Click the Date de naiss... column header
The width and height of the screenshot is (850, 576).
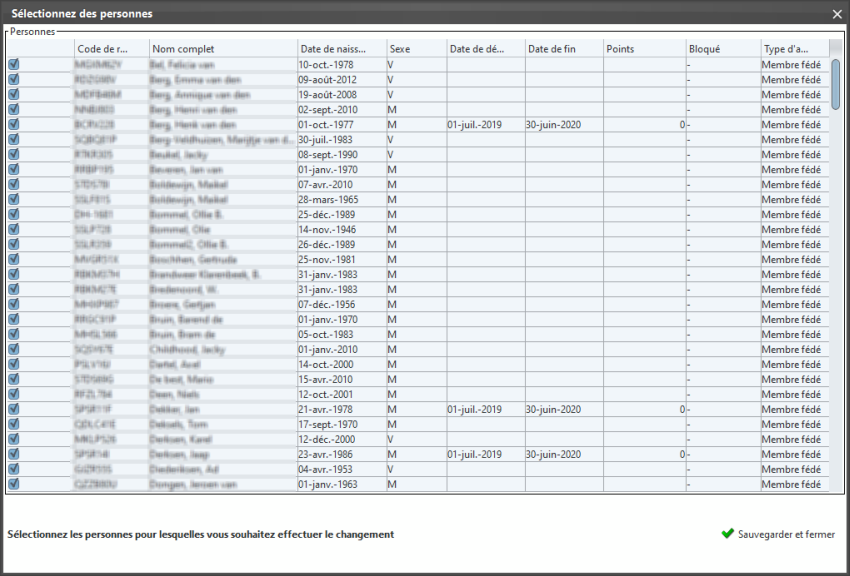[342, 49]
